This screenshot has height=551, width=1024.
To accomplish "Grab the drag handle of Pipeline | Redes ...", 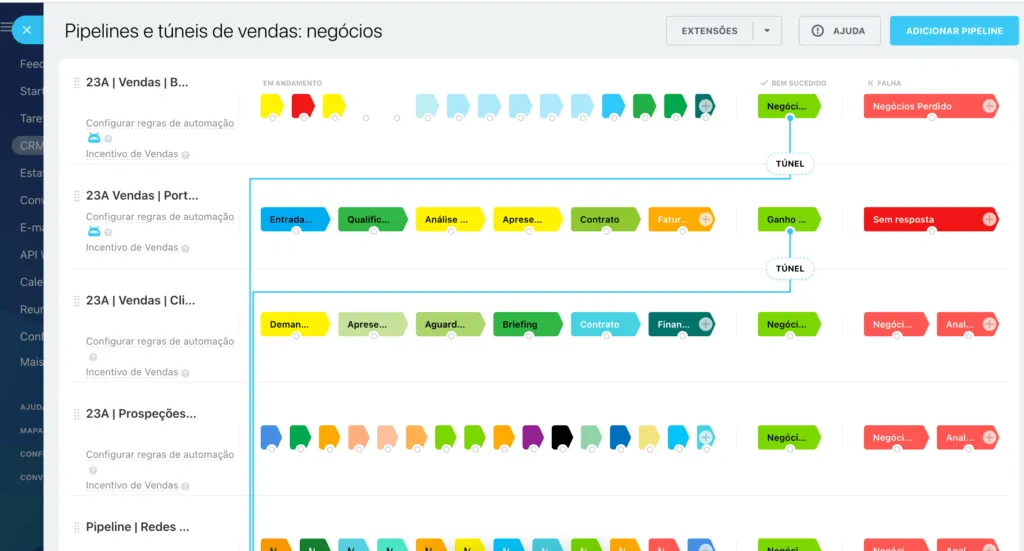I will tap(76, 527).
